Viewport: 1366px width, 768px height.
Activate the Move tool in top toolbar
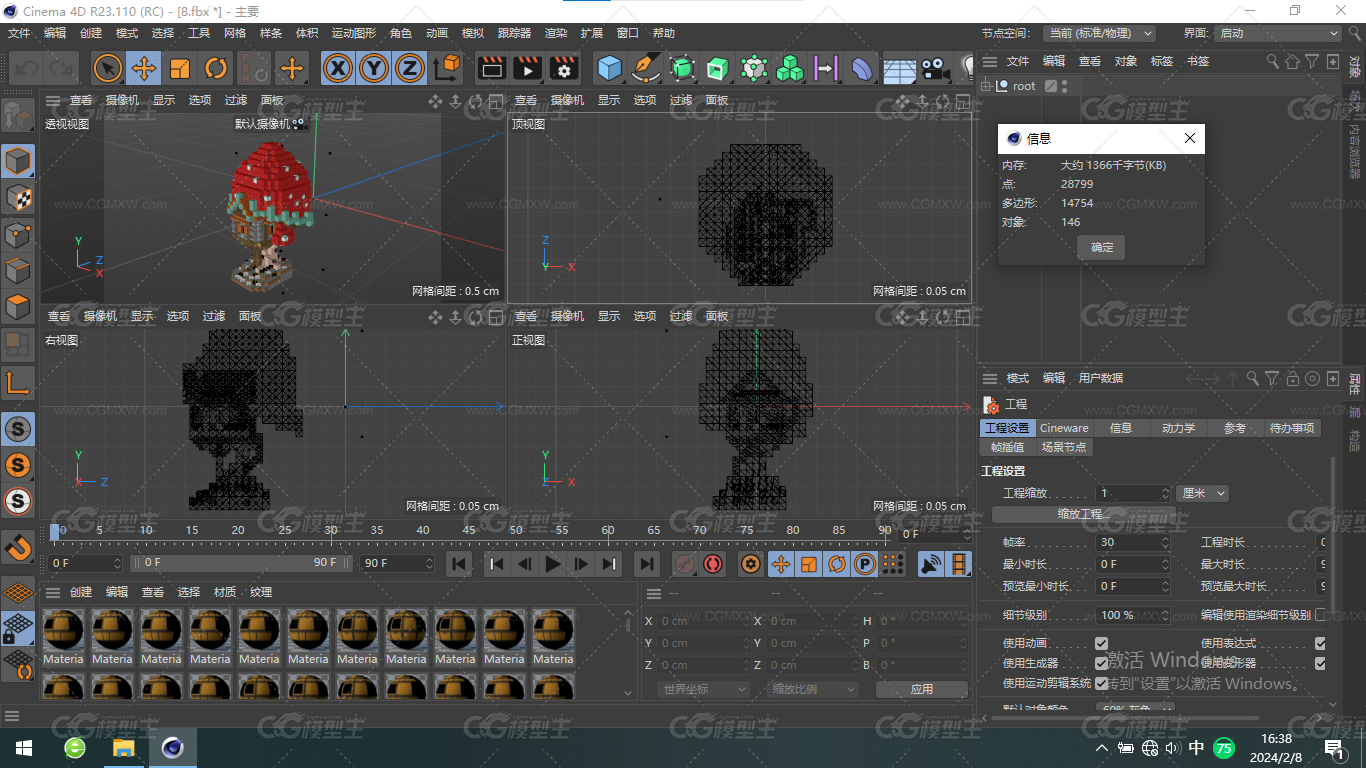144,68
